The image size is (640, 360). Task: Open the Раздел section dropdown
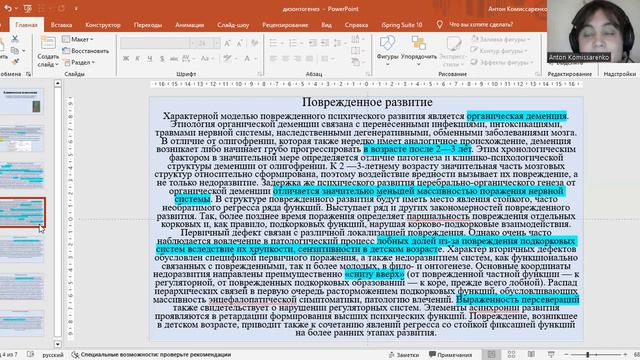click(79, 62)
